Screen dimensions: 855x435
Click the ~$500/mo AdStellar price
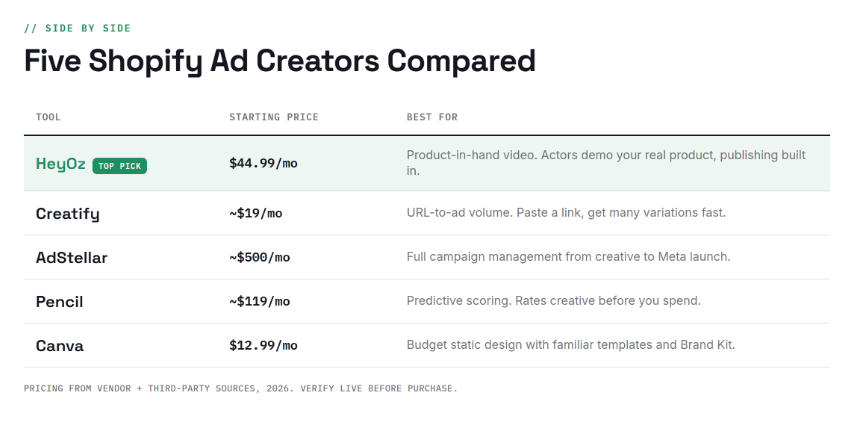coord(260,257)
